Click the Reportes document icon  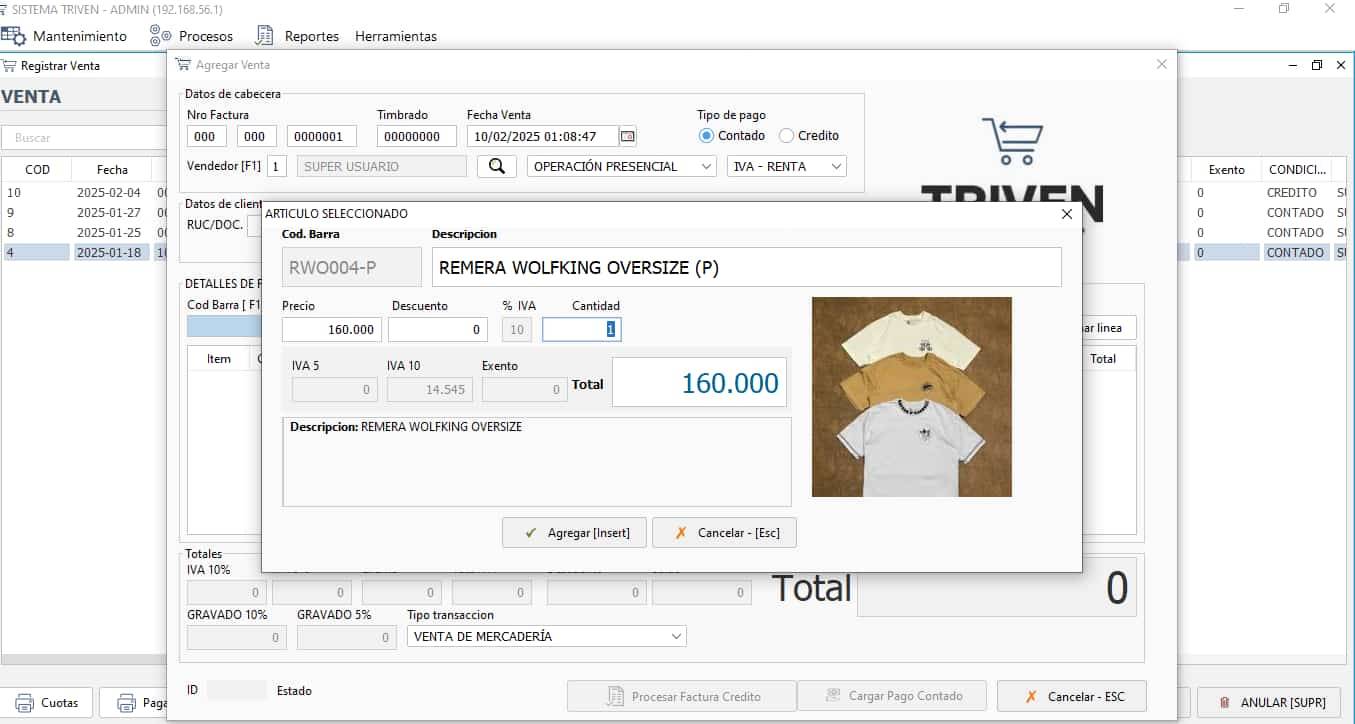coord(265,36)
